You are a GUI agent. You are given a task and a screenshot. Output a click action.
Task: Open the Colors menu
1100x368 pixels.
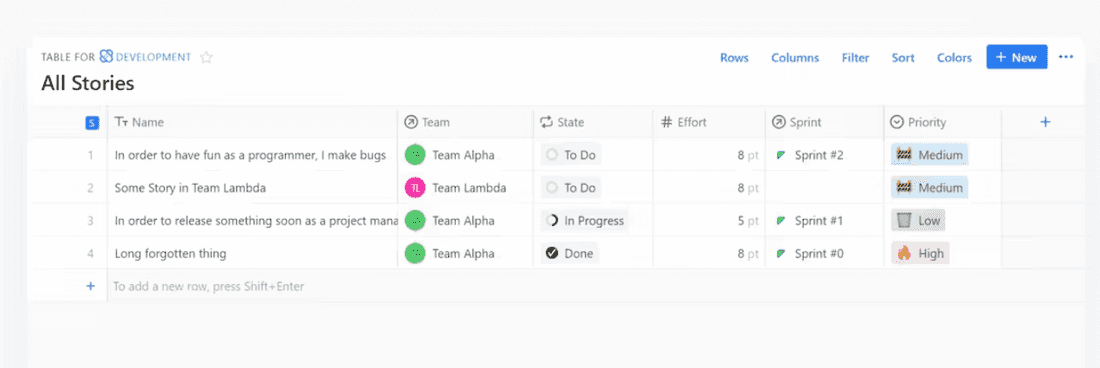(955, 57)
